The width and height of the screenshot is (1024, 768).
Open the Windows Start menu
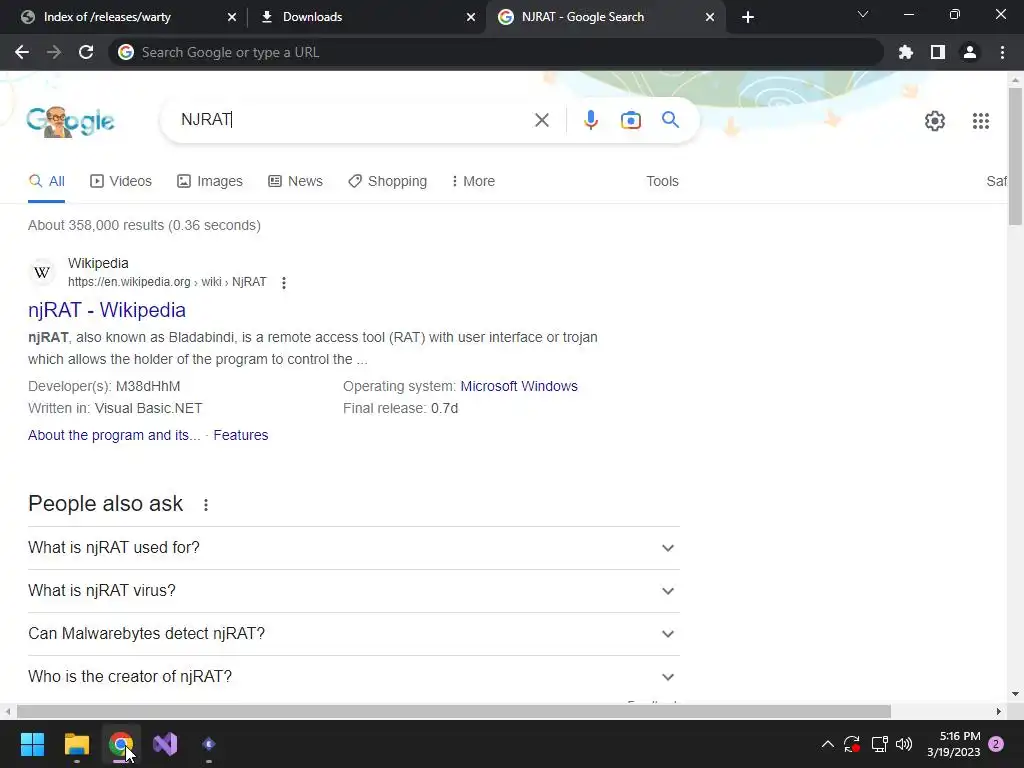tap(32, 744)
